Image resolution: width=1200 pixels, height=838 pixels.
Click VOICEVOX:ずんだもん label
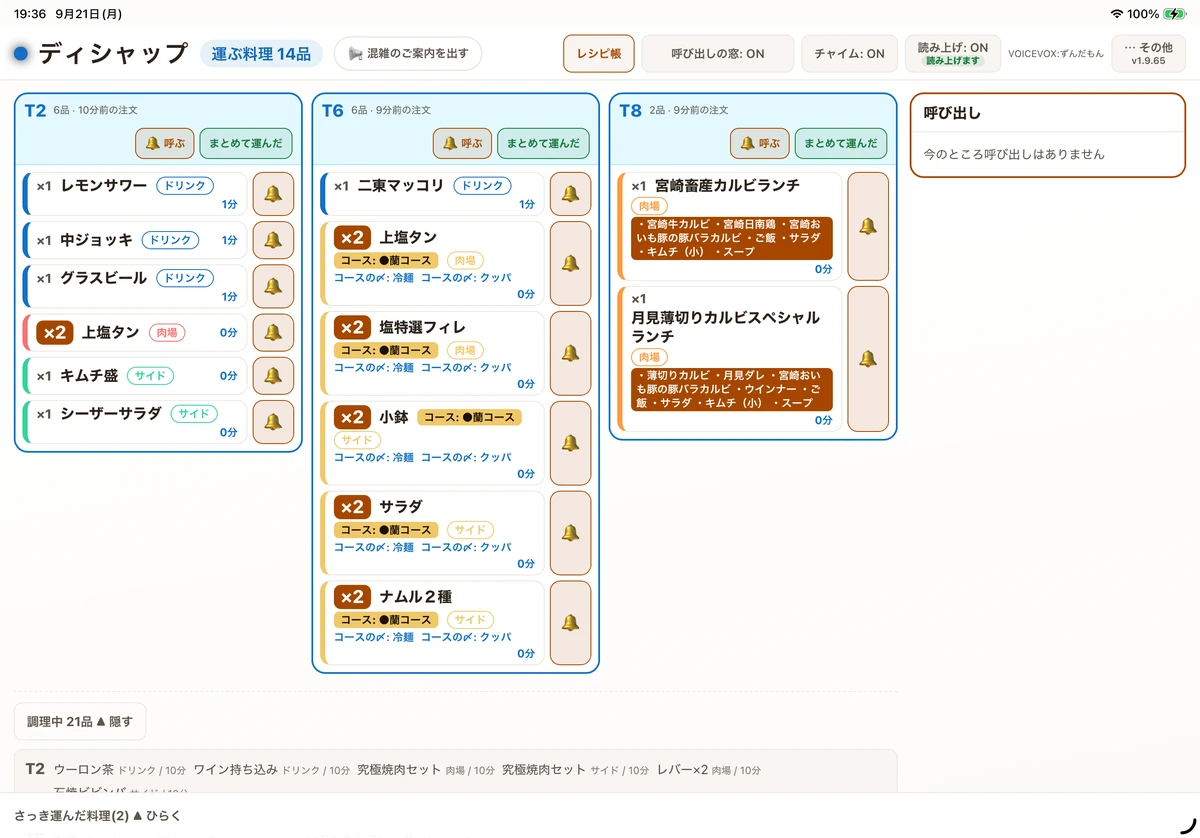[x=1056, y=54]
